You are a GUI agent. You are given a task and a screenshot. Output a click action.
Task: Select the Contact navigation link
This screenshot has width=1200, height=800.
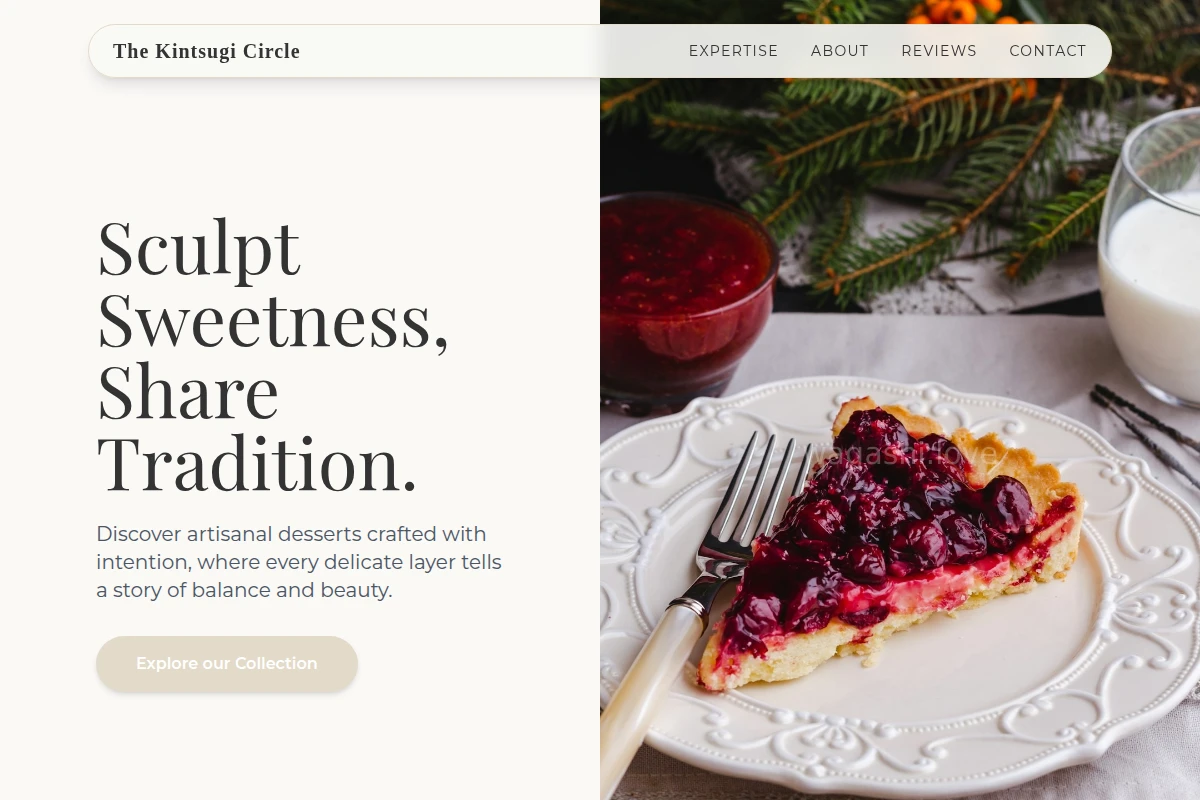tap(1047, 51)
